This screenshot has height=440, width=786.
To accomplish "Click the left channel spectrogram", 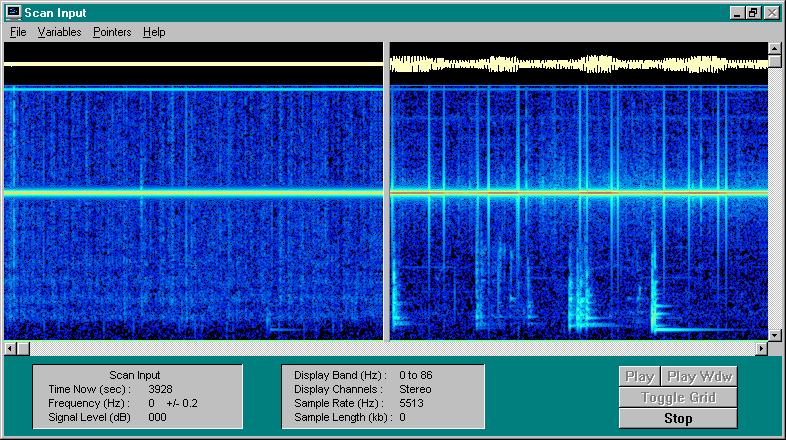I will pyautogui.click(x=193, y=213).
